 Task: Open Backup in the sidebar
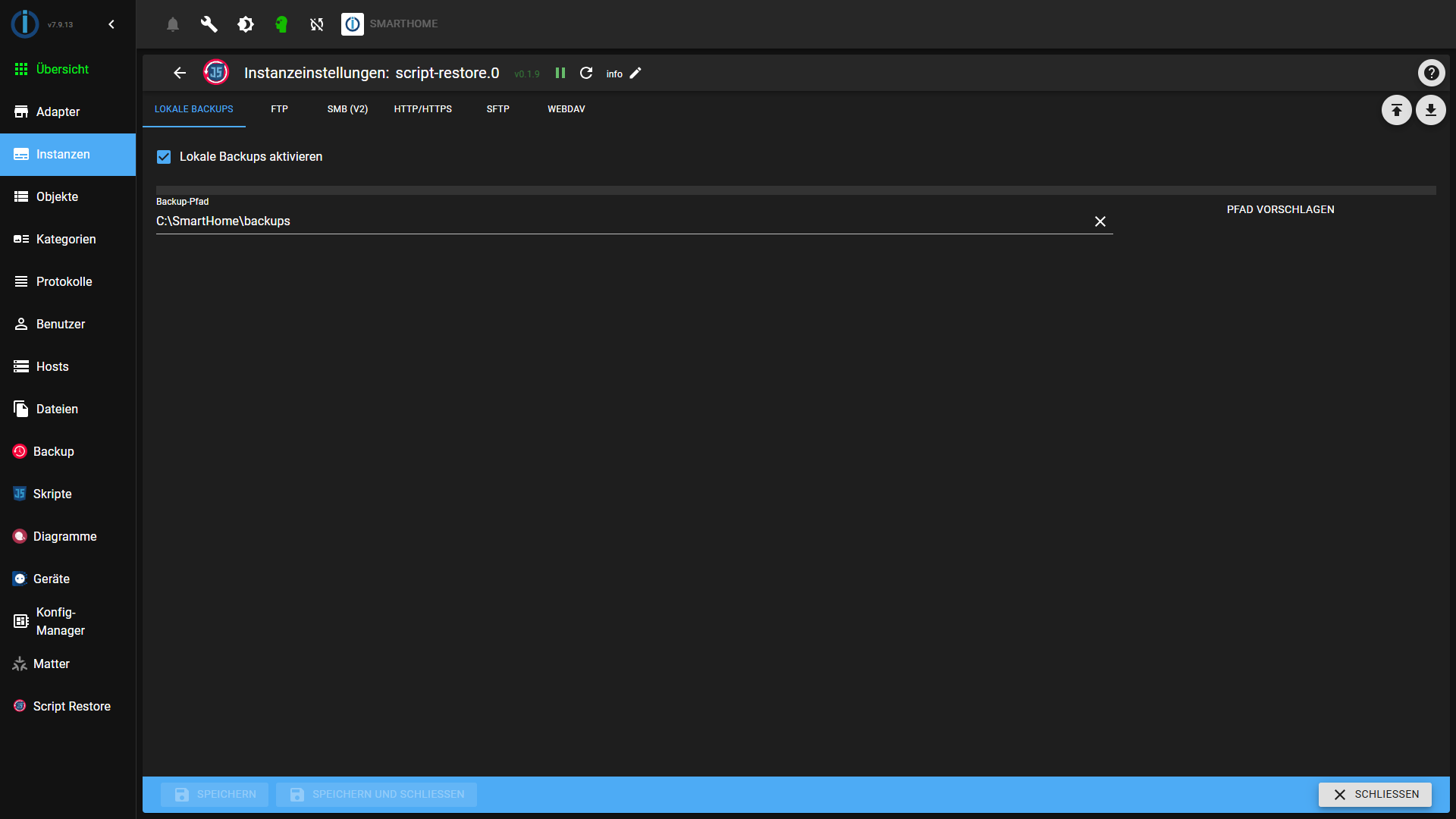[x=67, y=451]
